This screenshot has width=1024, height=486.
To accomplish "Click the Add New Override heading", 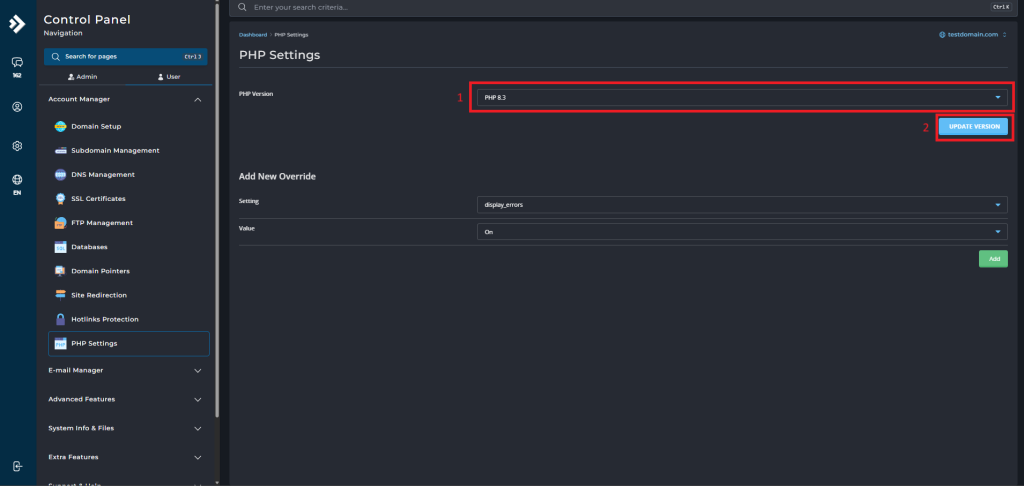I will tap(278, 176).
